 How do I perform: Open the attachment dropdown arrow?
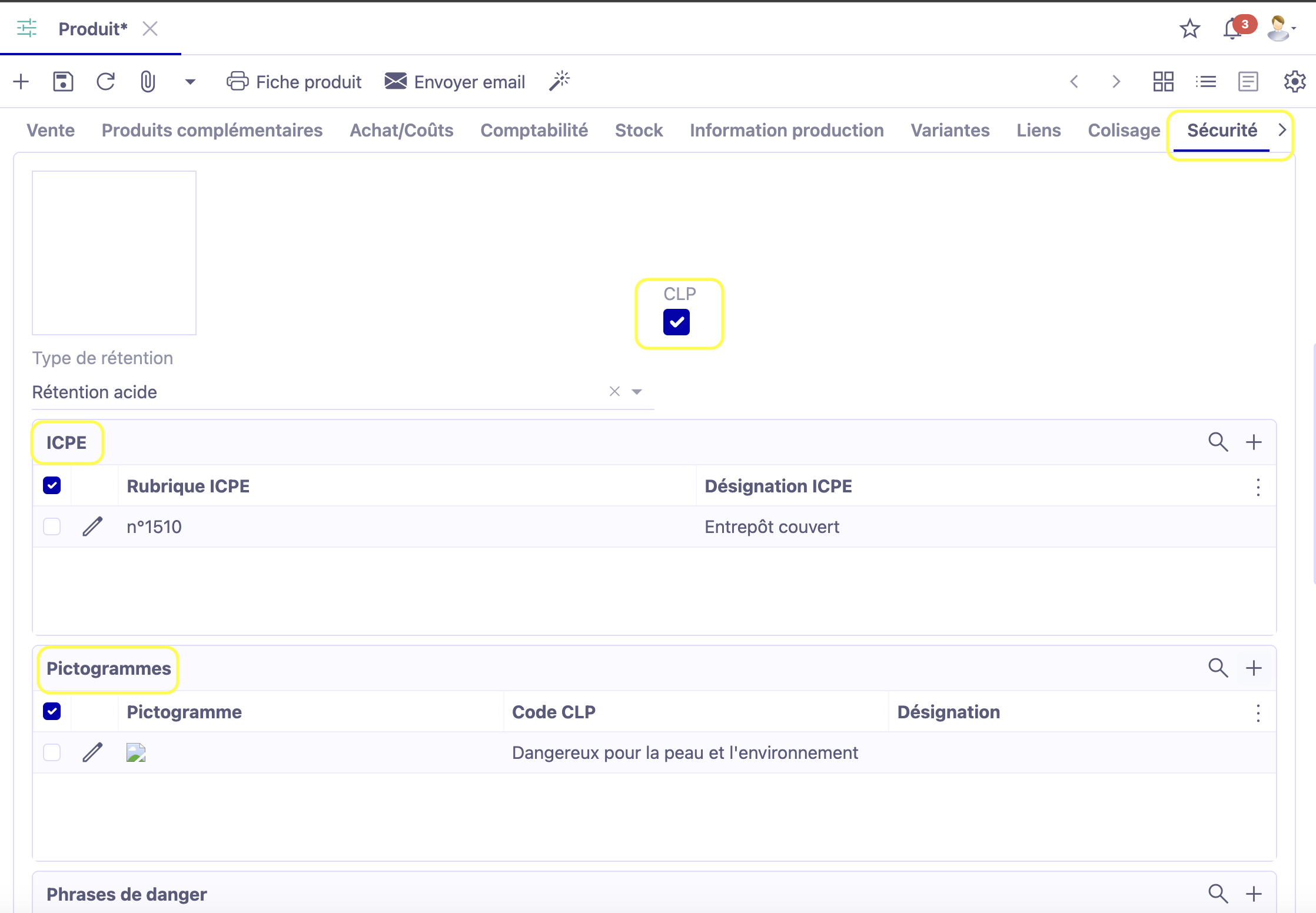pos(190,81)
